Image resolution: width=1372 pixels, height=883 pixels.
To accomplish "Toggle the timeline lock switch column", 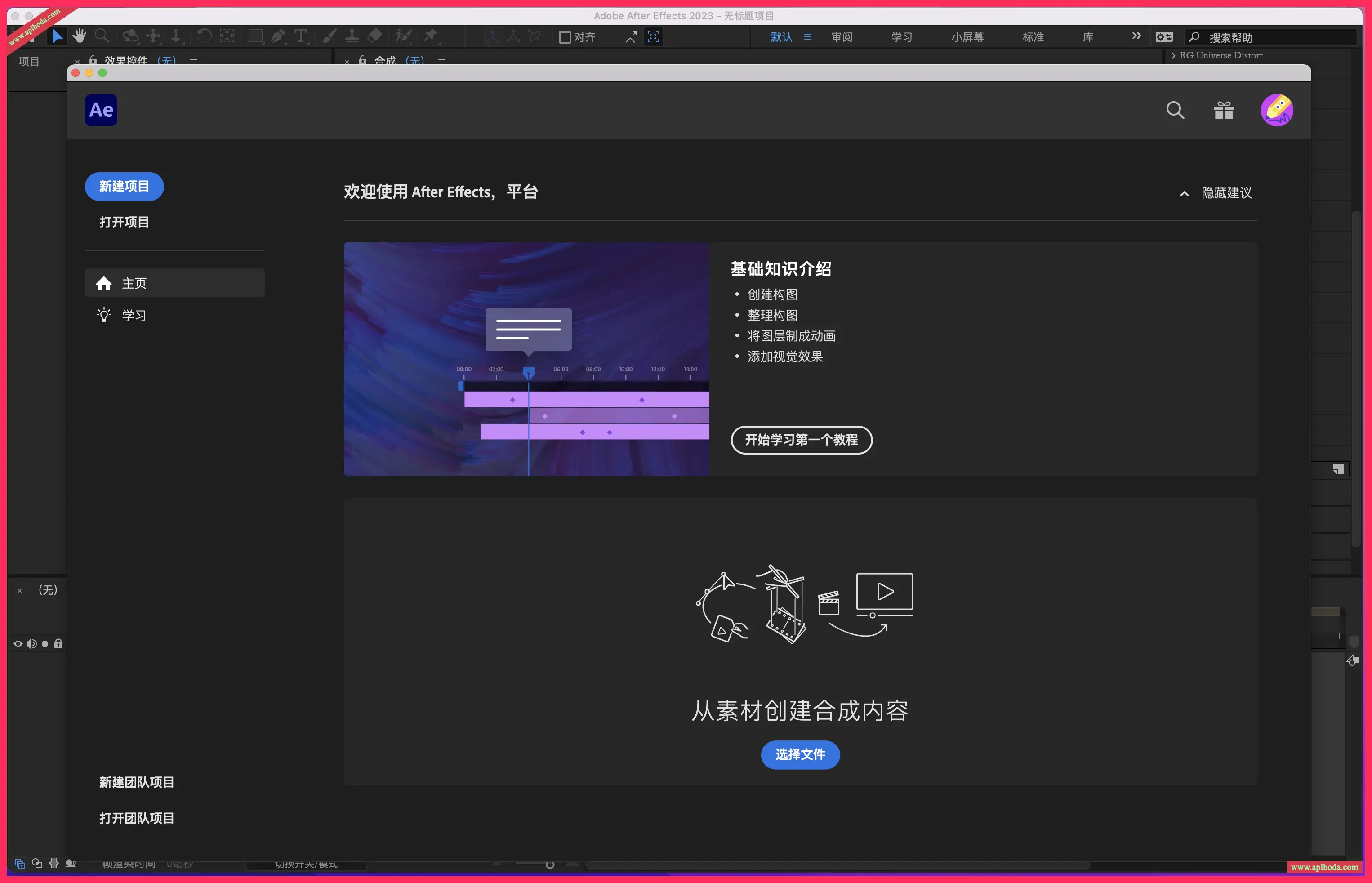I will point(58,644).
